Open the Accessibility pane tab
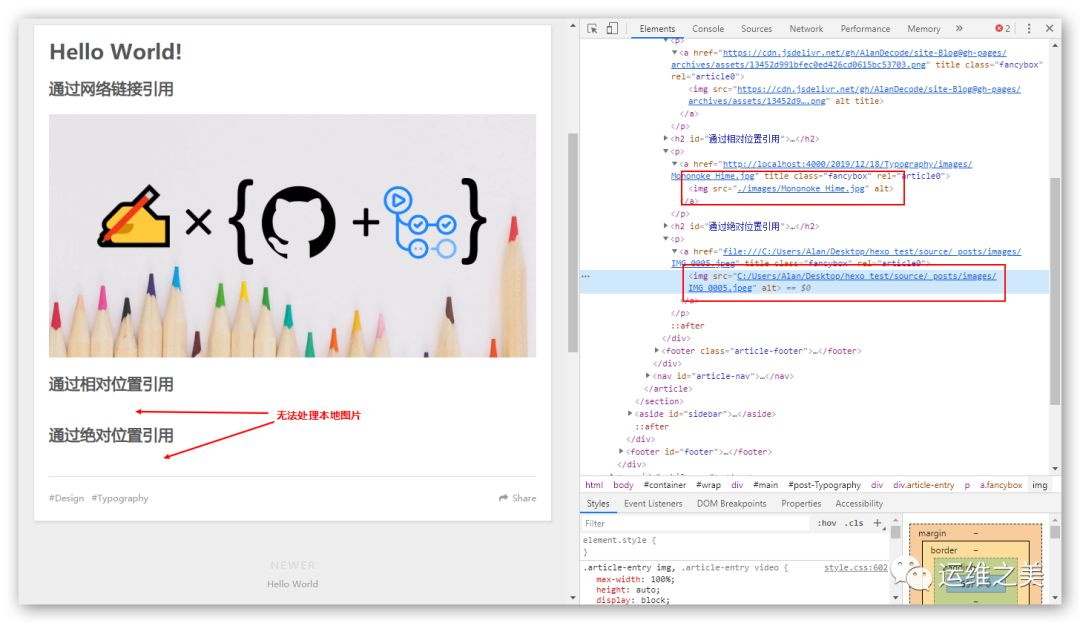 click(x=859, y=503)
